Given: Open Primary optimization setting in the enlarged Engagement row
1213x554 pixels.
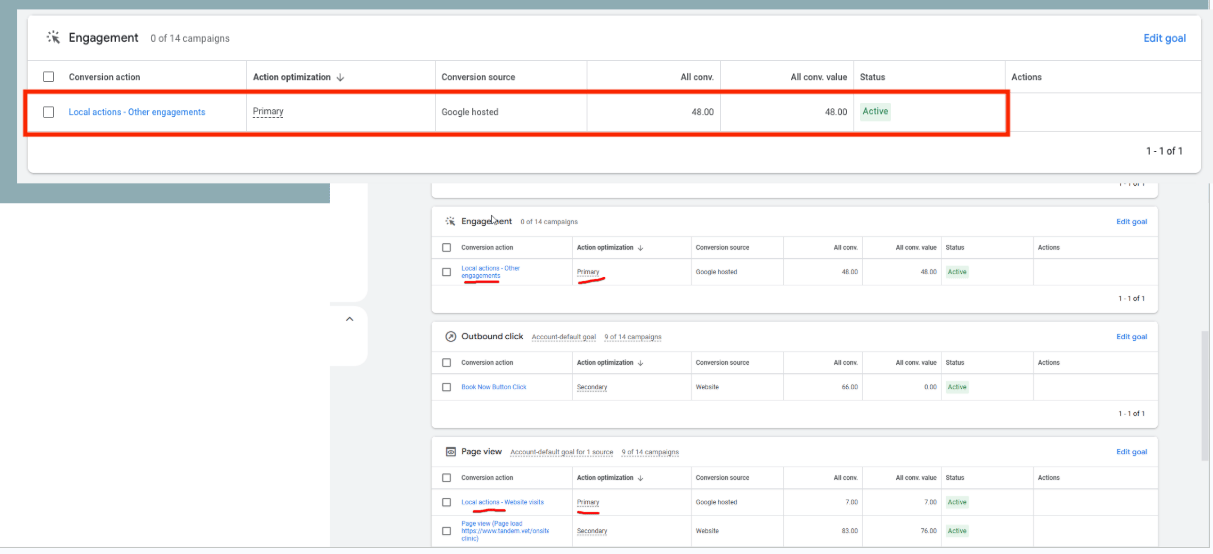Looking at the screenshot, I should pos(268,112).
